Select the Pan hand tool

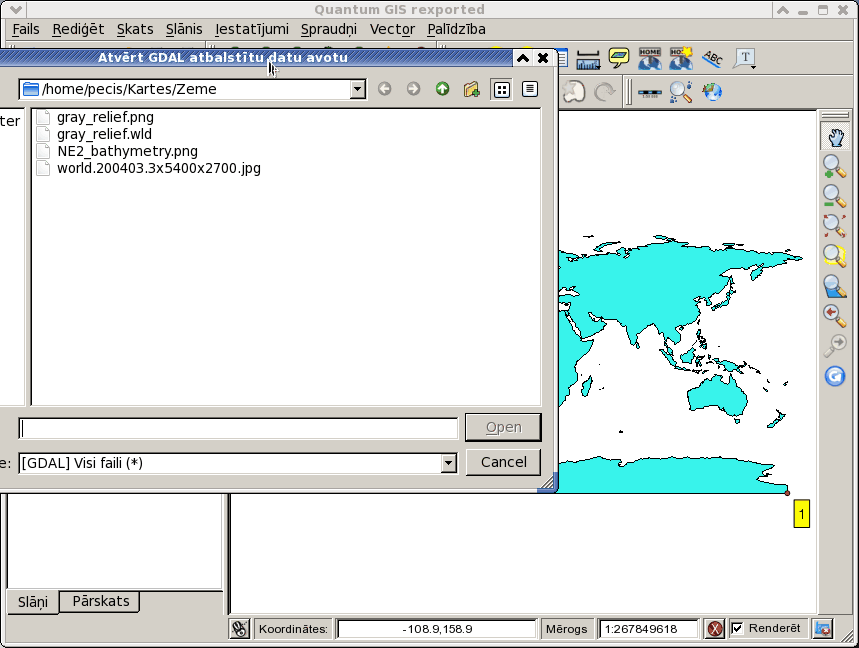pyautogui.click(x=835, y=137)
